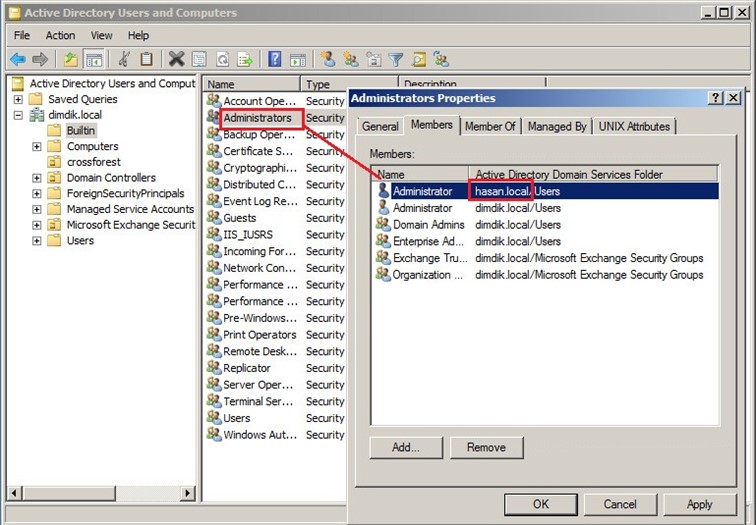
Task: Expand ForeignSecurityPrincipals tree node
Action: click(x=37, y=194)
